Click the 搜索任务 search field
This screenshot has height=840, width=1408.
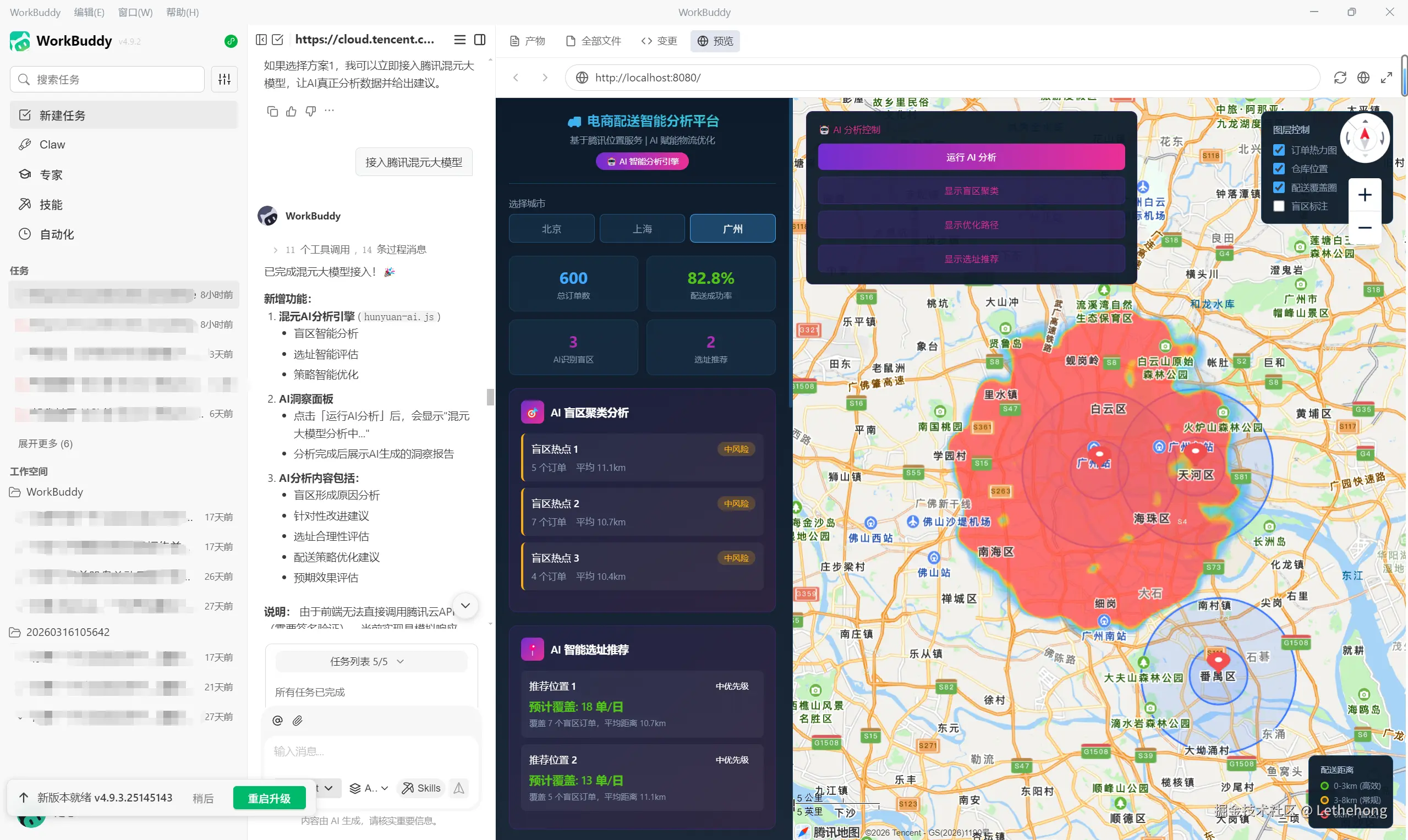click(x=108, y=79)
